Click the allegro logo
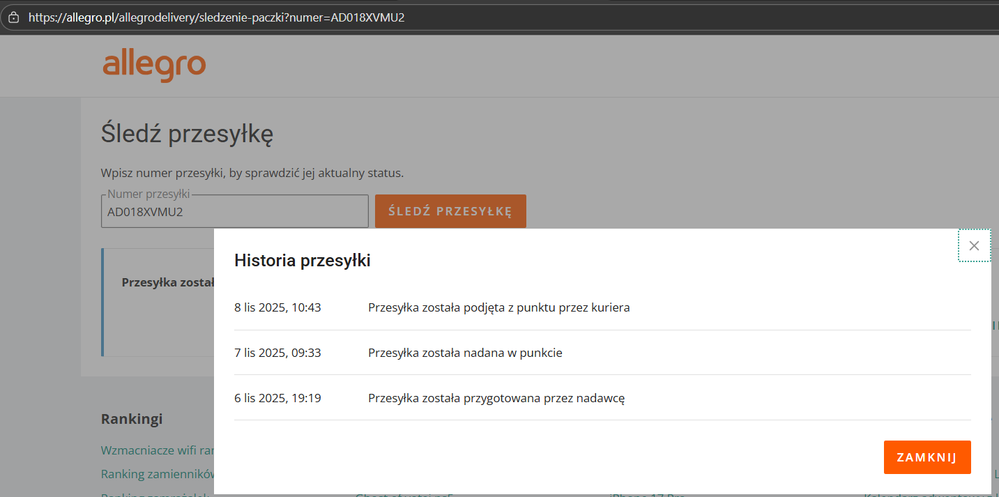Screen dimensions: 999x497 coord(154,66)
